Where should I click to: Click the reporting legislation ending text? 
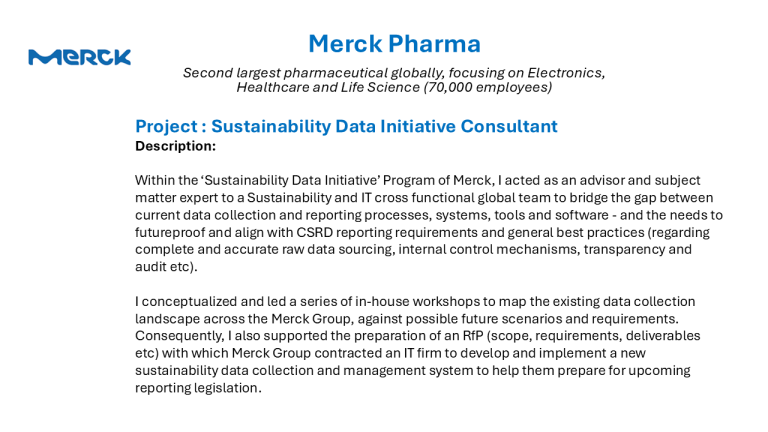[198, 387]
